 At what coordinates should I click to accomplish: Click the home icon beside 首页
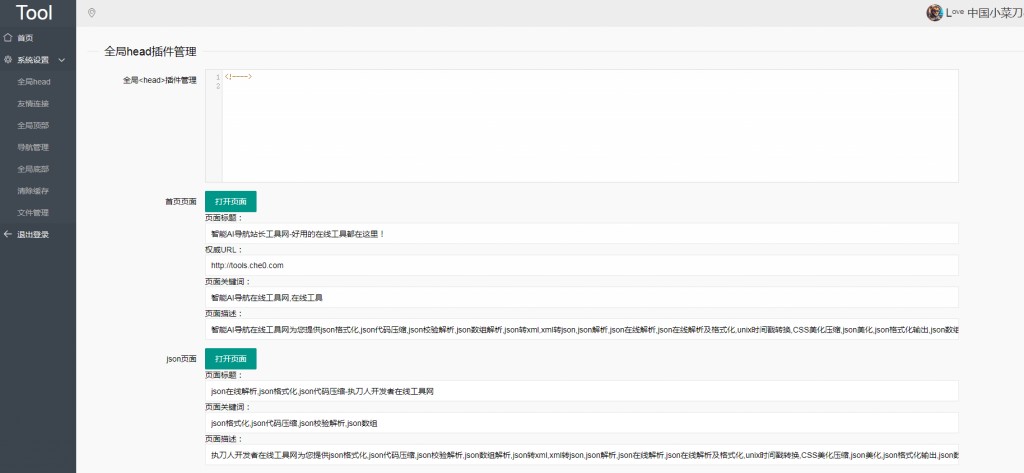(x=8, y=38)
